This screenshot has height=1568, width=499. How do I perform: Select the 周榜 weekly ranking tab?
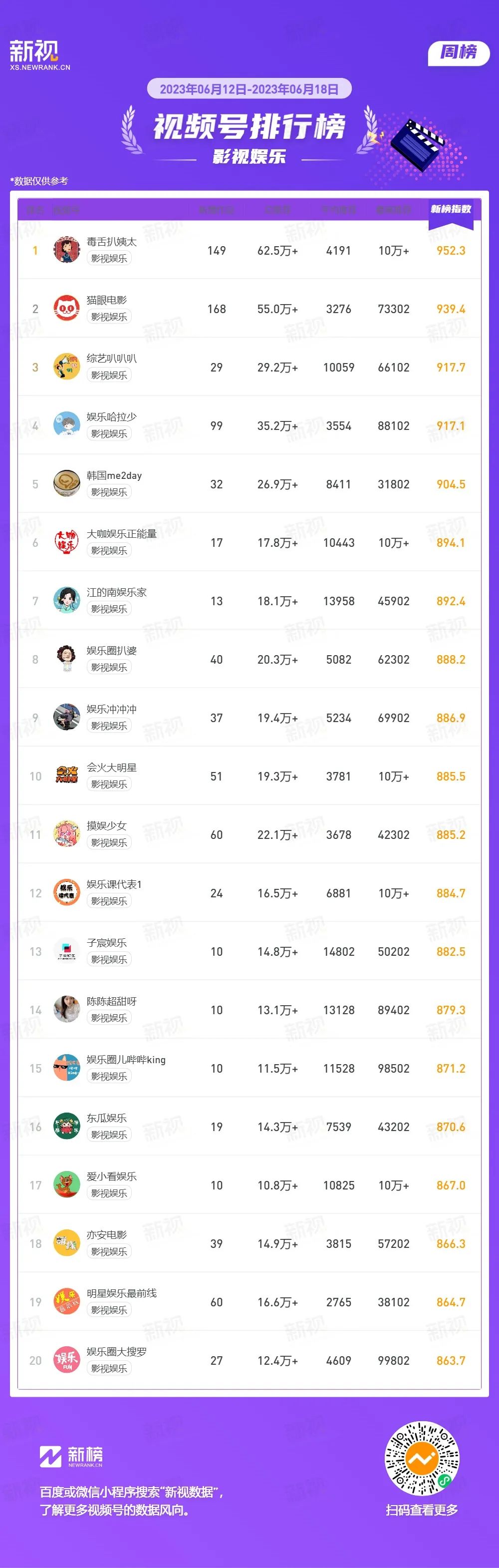459,52
